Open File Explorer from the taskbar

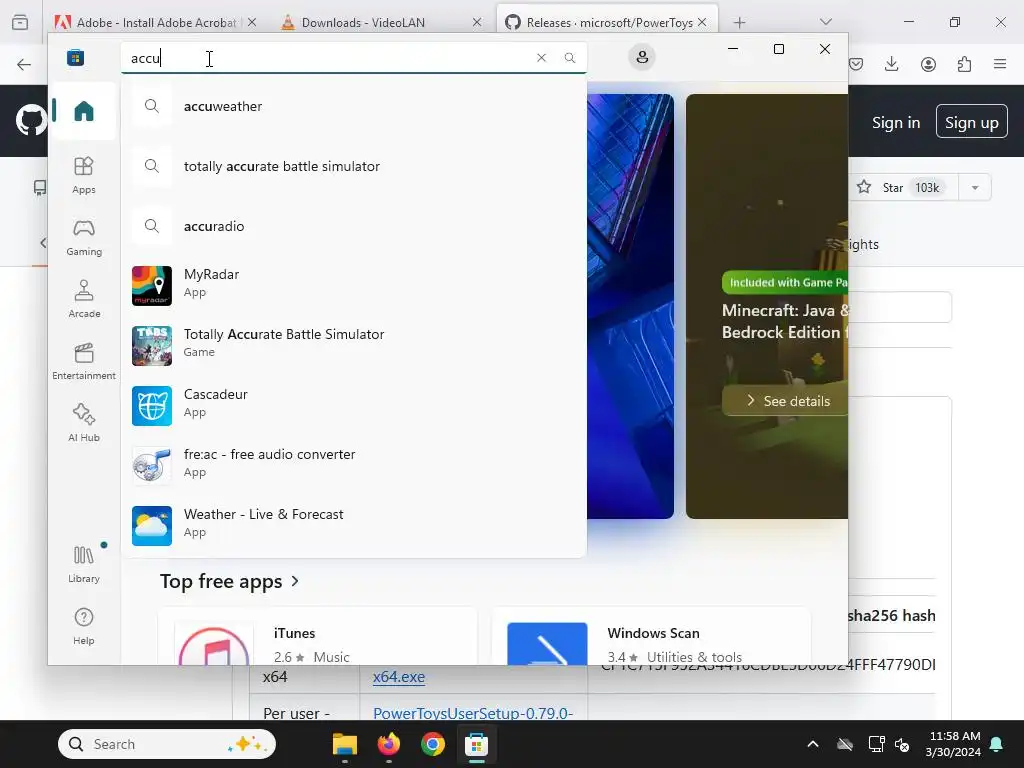coord(345,744)
